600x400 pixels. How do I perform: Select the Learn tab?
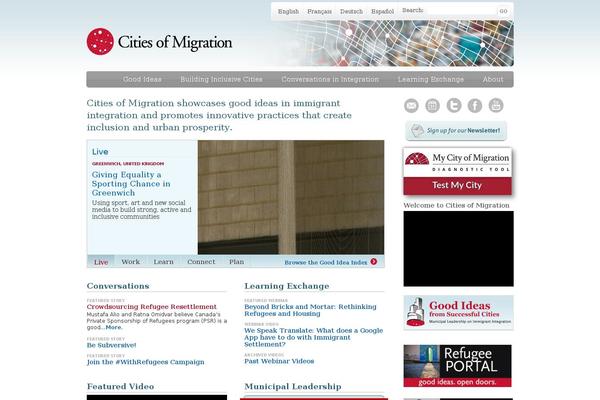163,262
